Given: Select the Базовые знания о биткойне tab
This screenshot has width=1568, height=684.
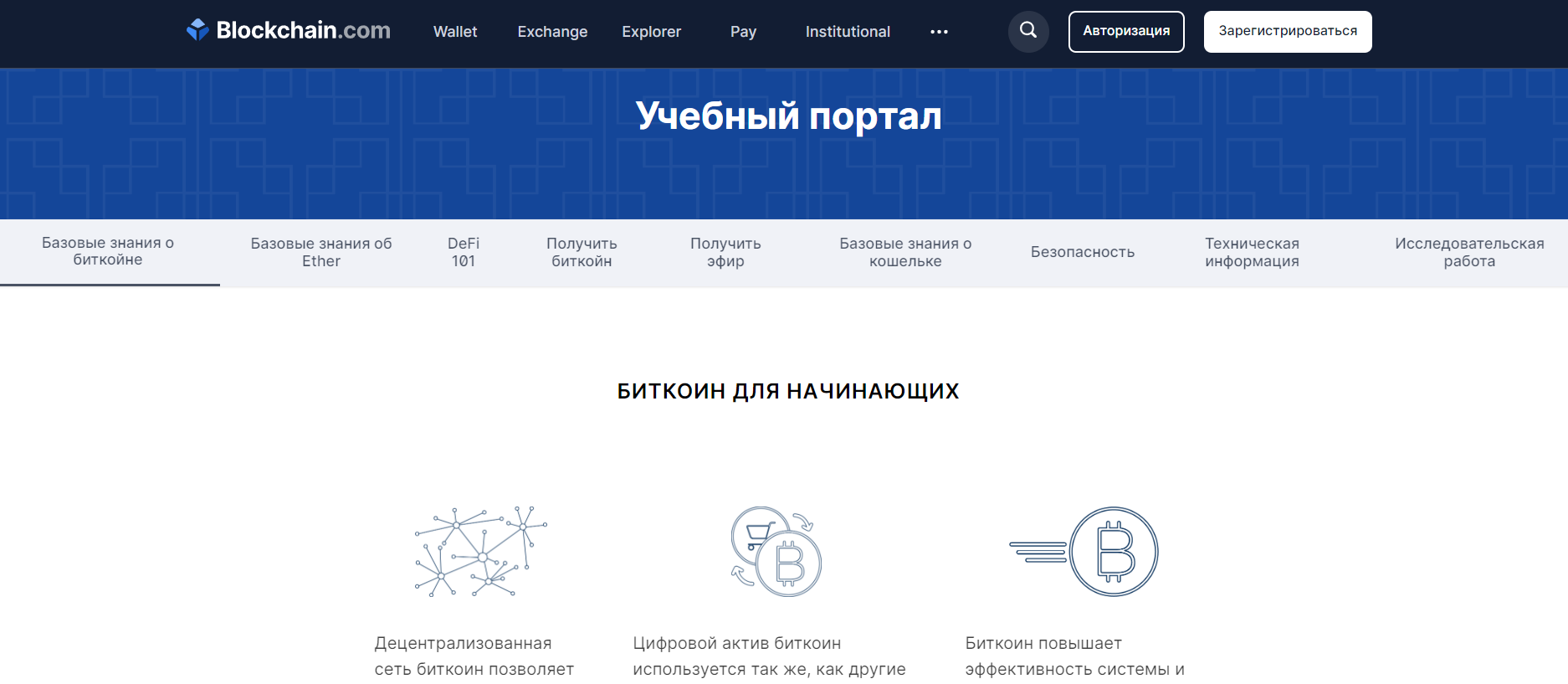Looking at the screenshot, I should click(x=109, y=252).
